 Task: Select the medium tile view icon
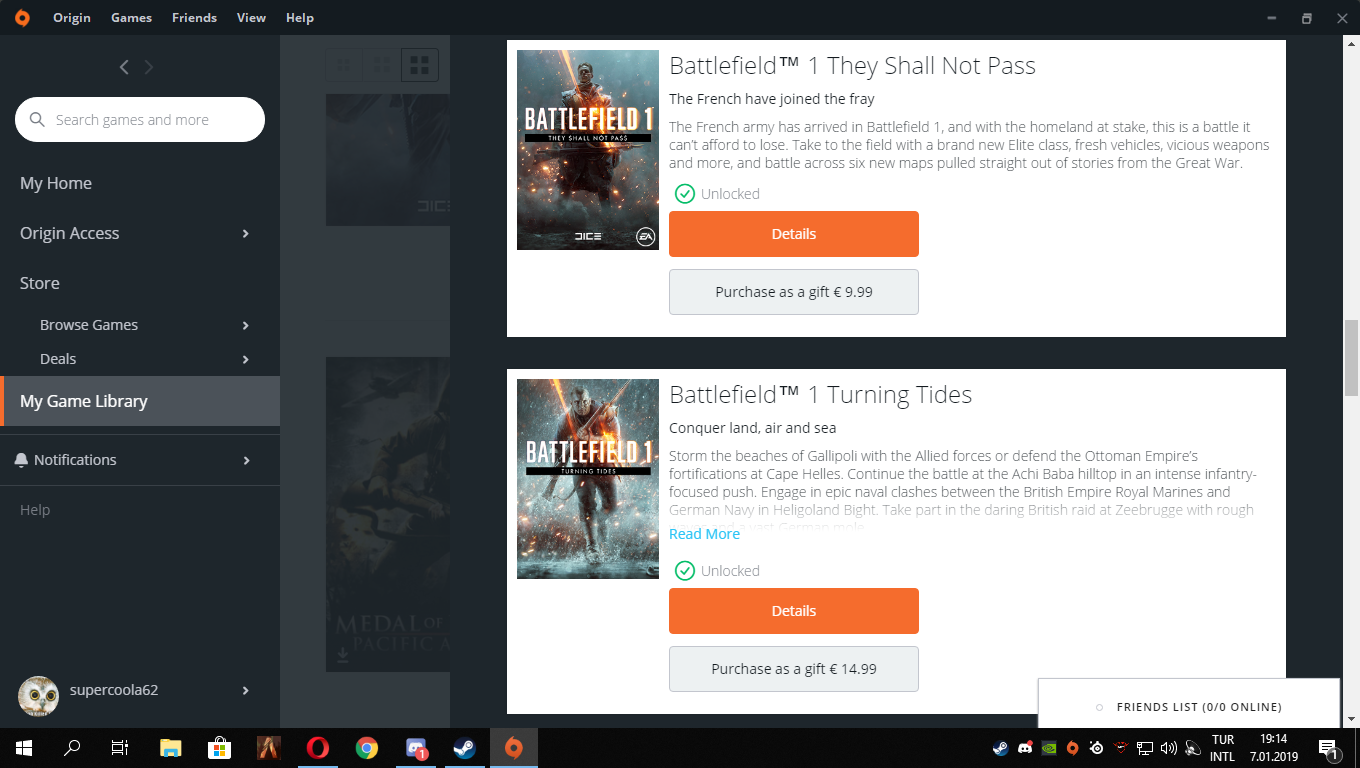tap(381, 66)
